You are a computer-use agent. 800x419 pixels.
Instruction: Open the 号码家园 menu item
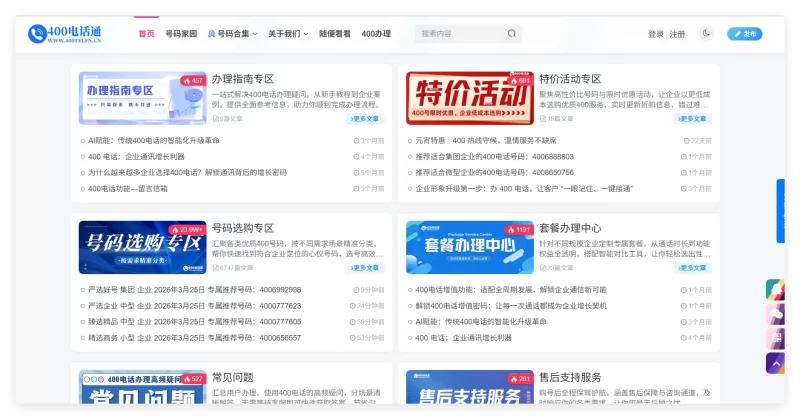coord(181,34)
